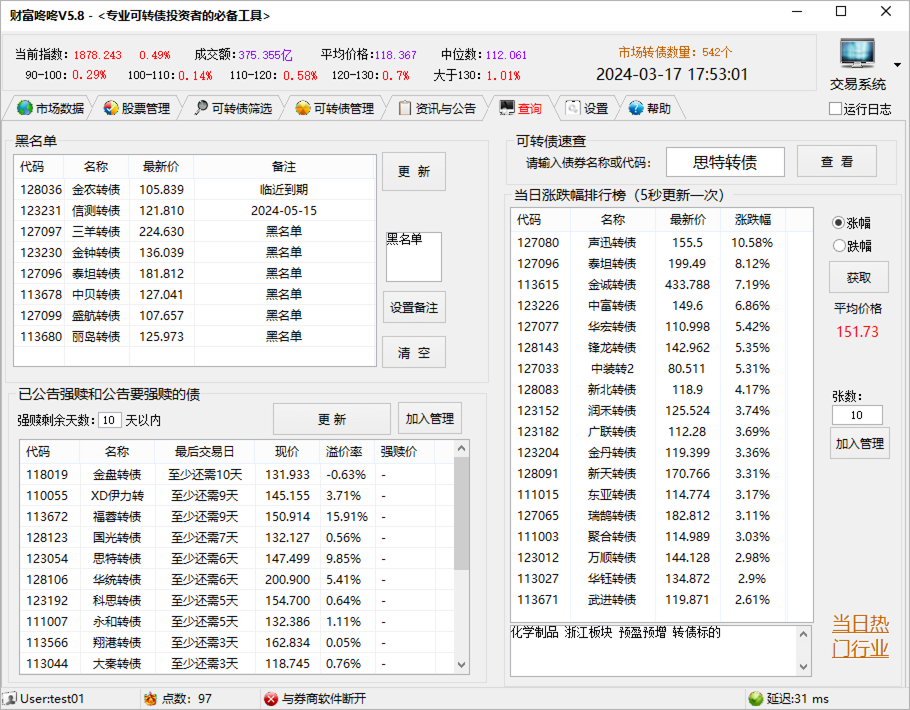The width and height of the screenshot is (910, 710).
Task: Select 丽岛转债 row in the blacklist
Action: pyautogui.click(x=194, y=337)
